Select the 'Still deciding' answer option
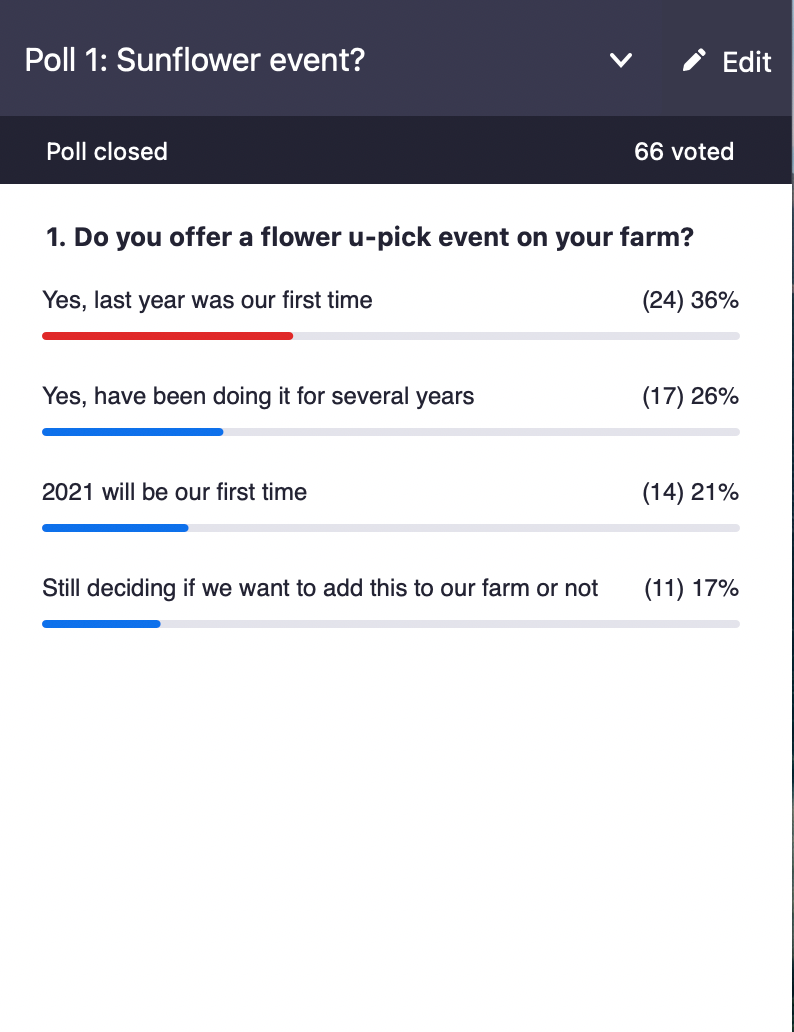This screenshot has height=1032, width=794. pyautogui.click(x=320, y=588)
